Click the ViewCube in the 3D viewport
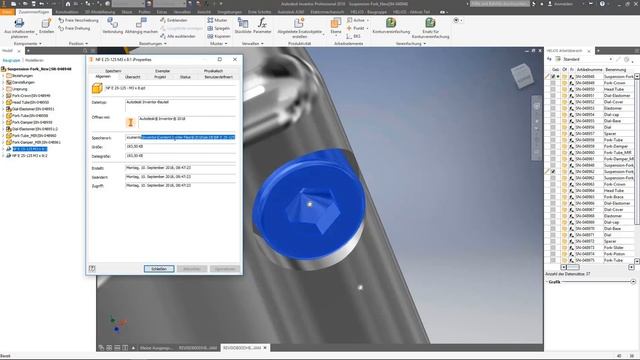Viewport: 640px width, 360px height. (522, 75)
